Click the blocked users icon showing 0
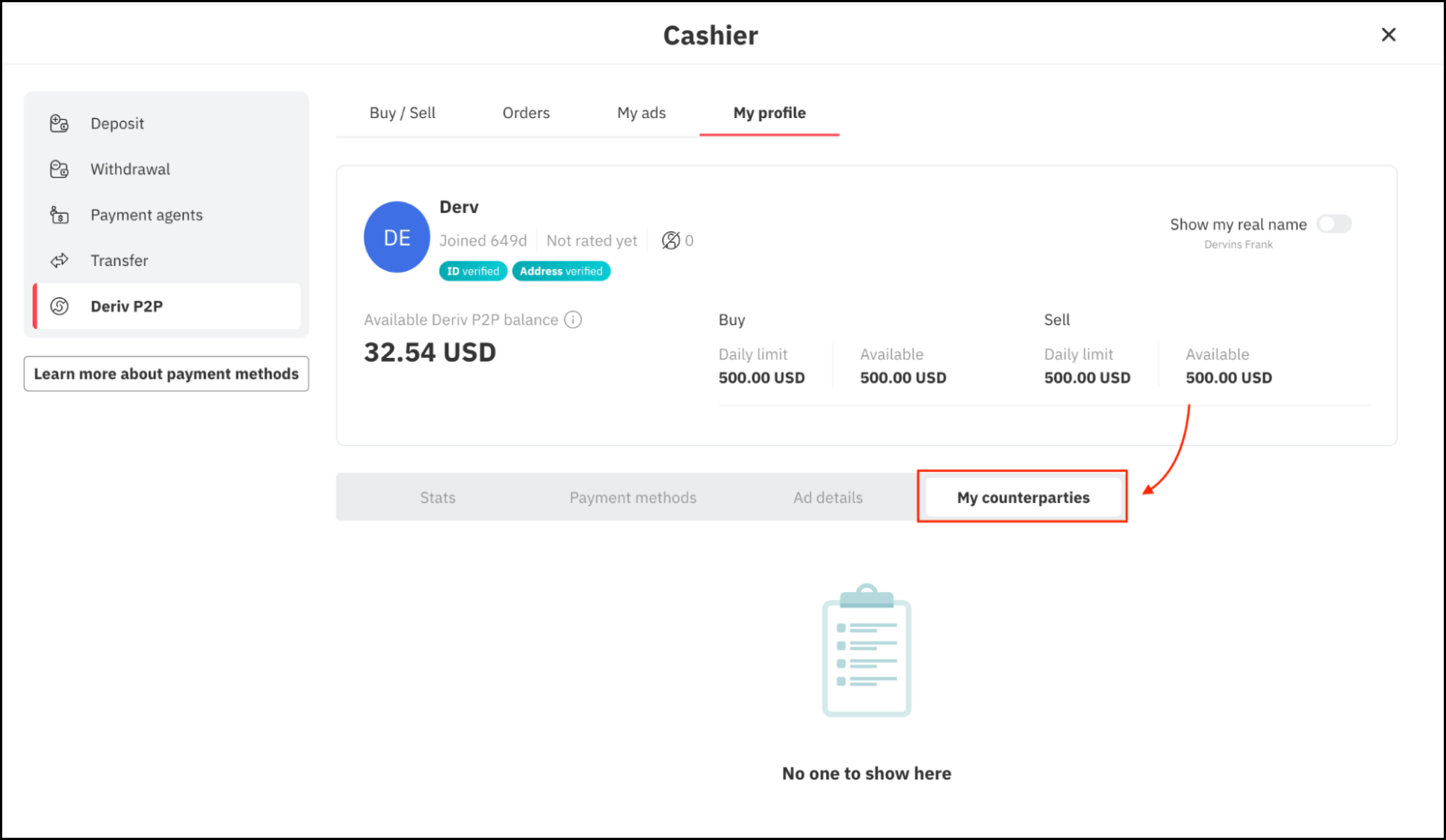This screenshot has height=840, width=1446. coord(671,240)
